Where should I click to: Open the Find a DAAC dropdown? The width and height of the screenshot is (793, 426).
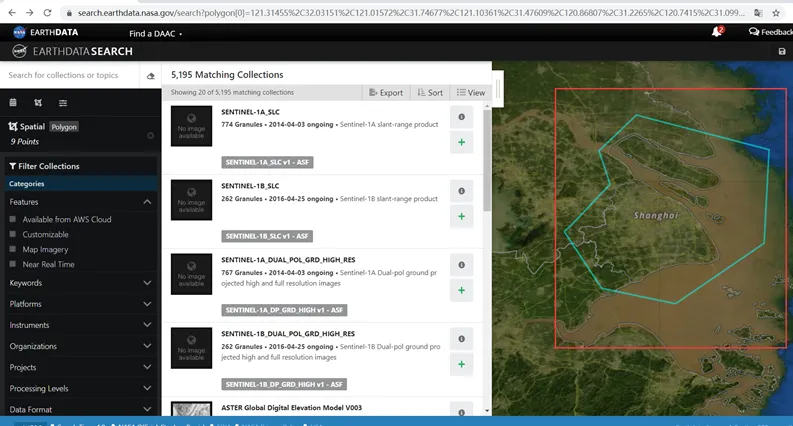pyautogui.click(x=155, y=33)
